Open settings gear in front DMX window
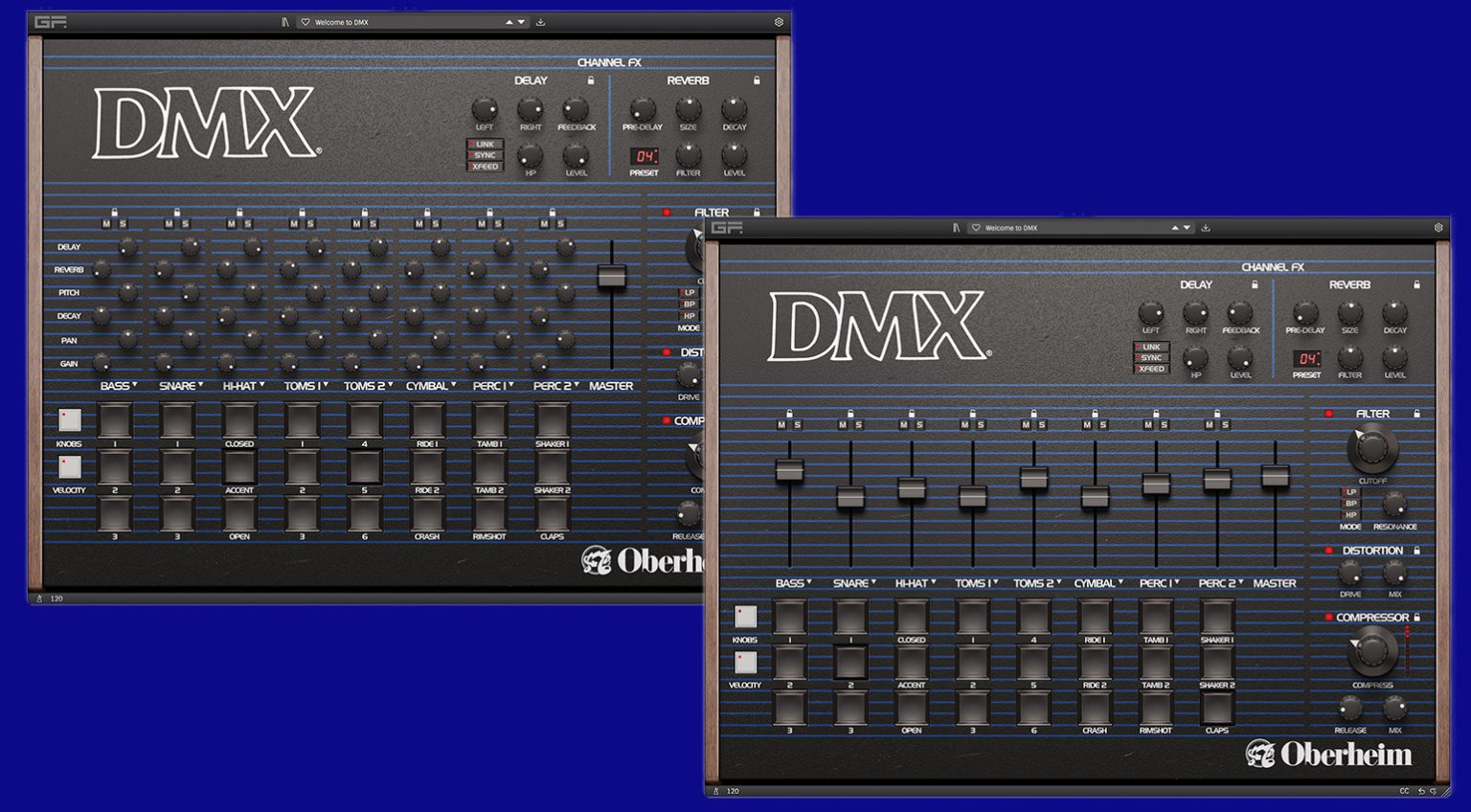This screenshot has width=1471, height=812. (x=1437, y=228)
